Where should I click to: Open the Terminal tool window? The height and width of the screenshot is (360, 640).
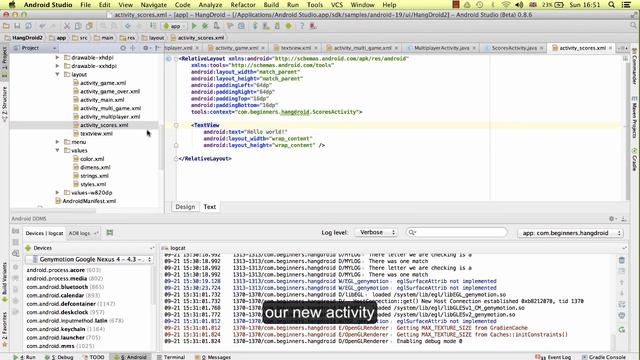tap(171, 357)
